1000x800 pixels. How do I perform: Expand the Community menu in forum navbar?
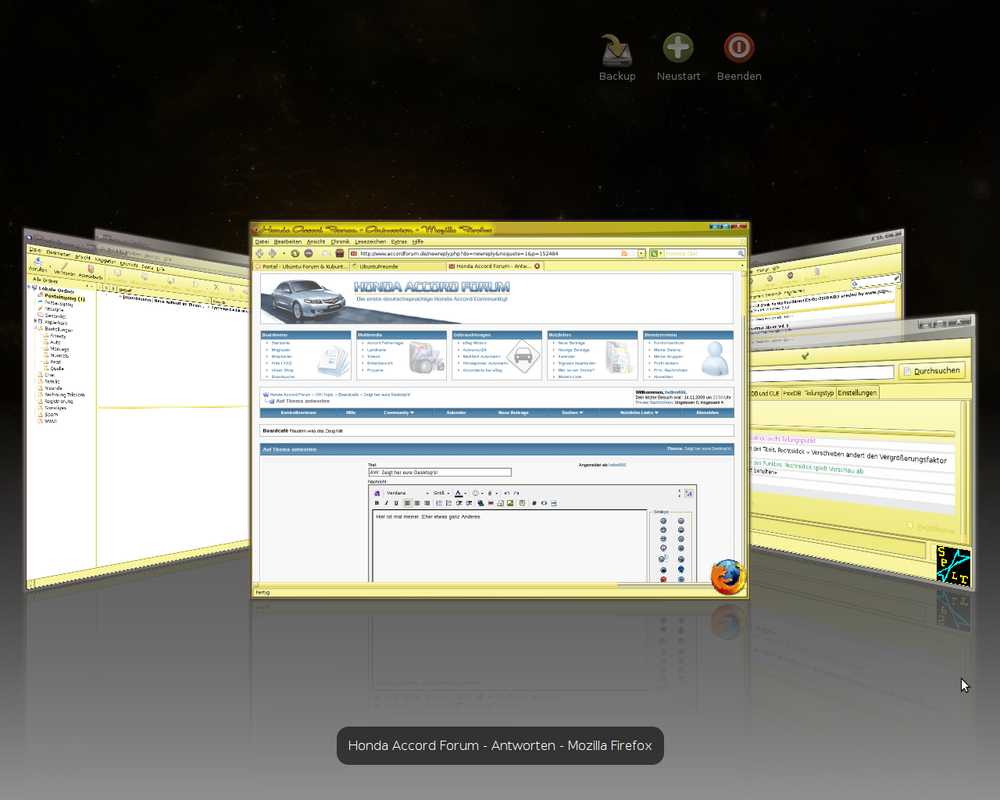point(399,412)
